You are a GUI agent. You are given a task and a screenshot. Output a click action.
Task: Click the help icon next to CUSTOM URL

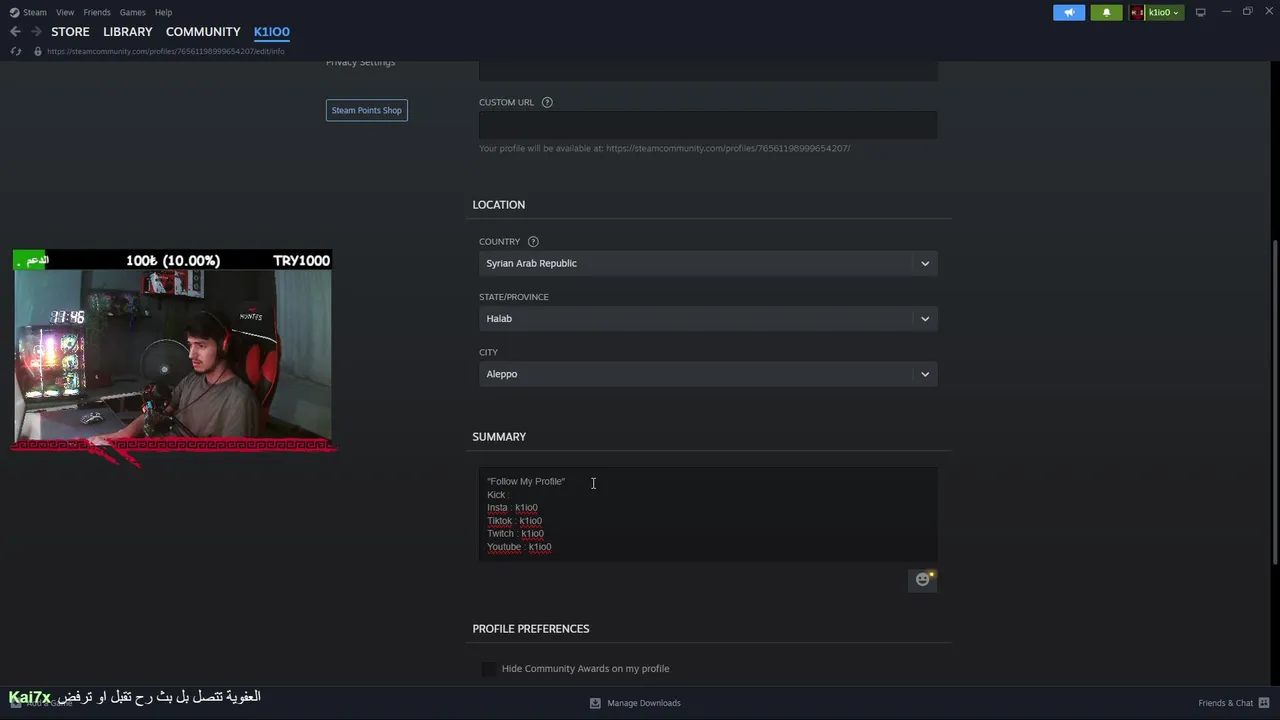547,102
